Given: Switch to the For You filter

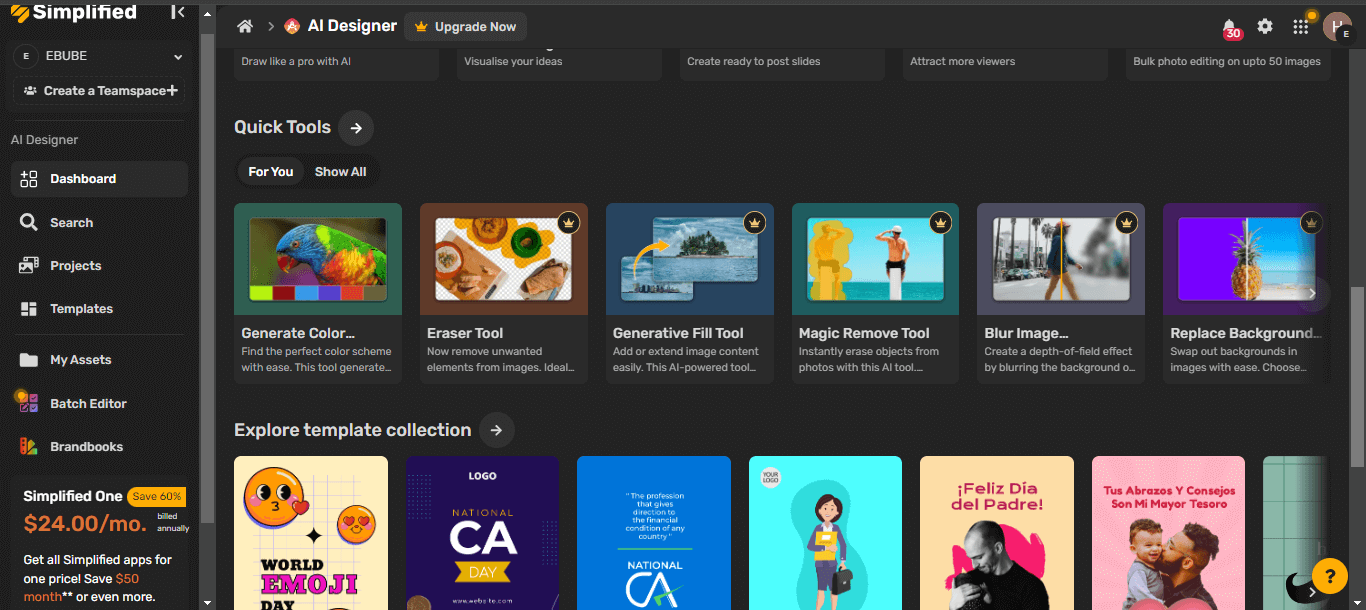Looking at the screenshot, I should point(271,172).
